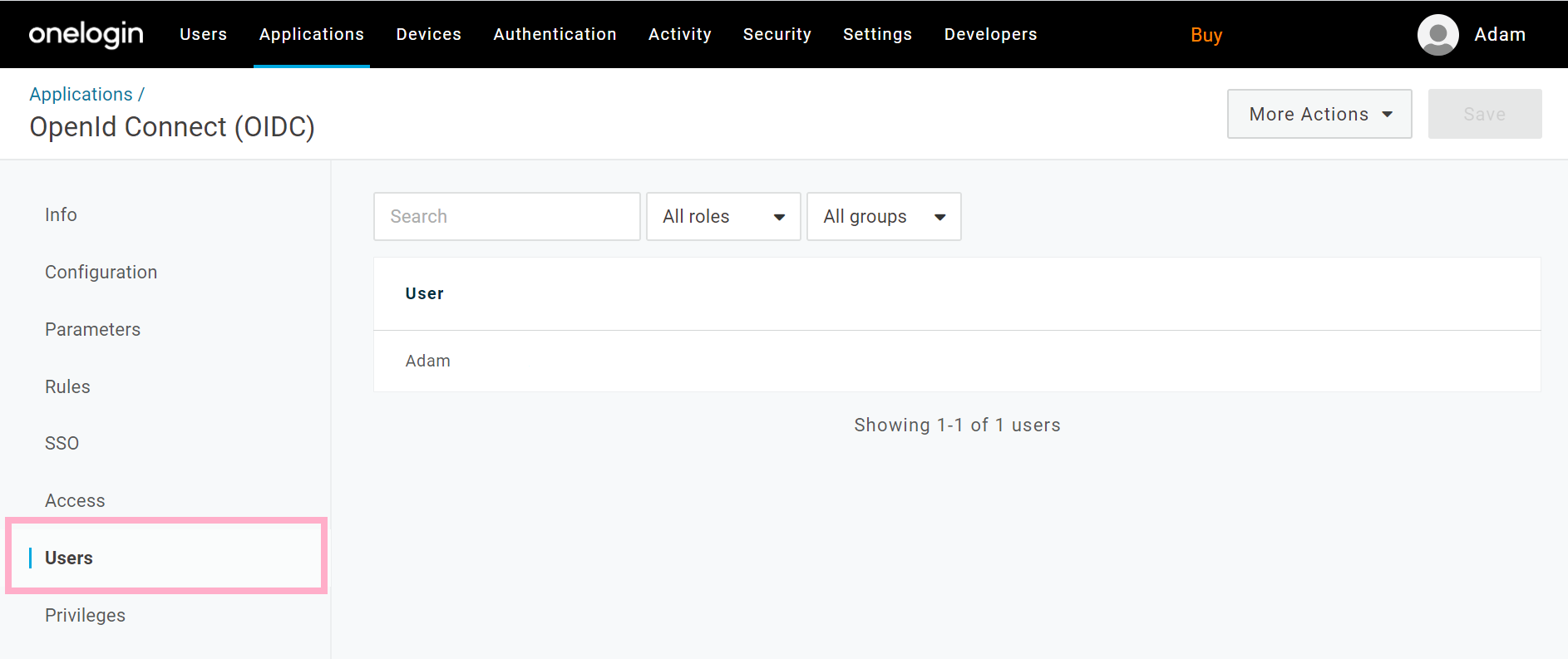The height and width of the screenshot is (659, 1568).
Task: Open the More Actions dropdown
Action: 1319,114
